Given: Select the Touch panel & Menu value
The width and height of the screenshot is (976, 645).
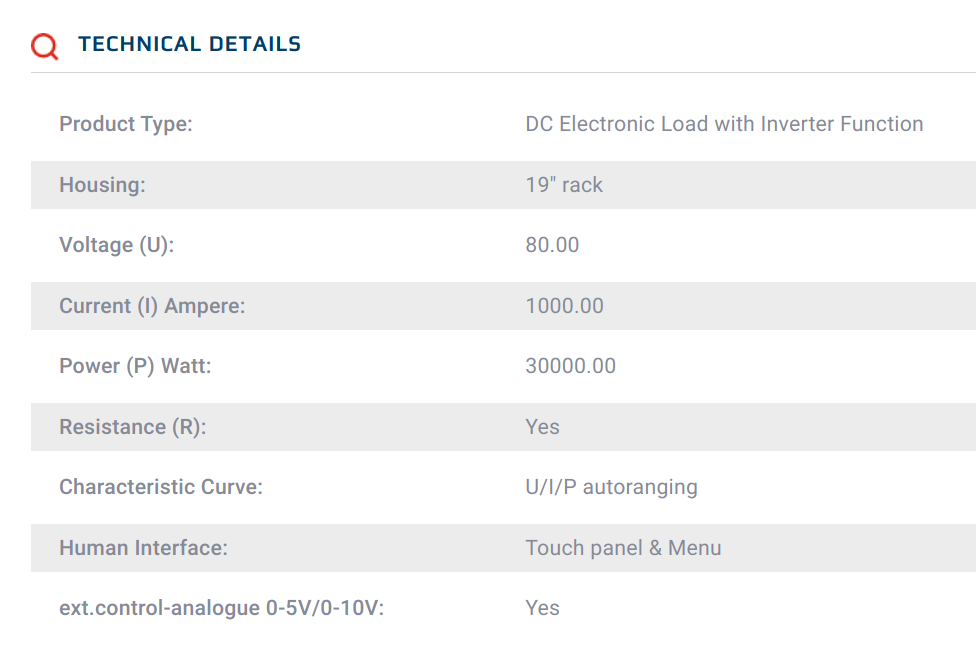Looking at the screenshot, I should coord(623,548).
